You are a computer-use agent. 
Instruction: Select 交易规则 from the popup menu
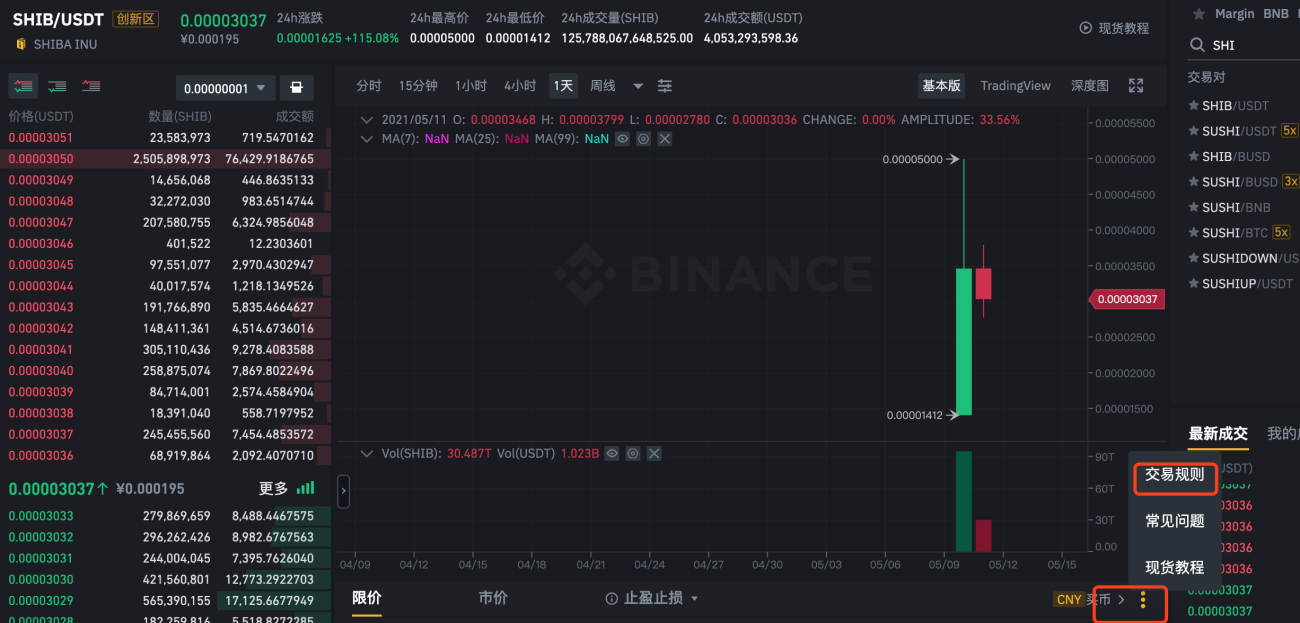1174,475
